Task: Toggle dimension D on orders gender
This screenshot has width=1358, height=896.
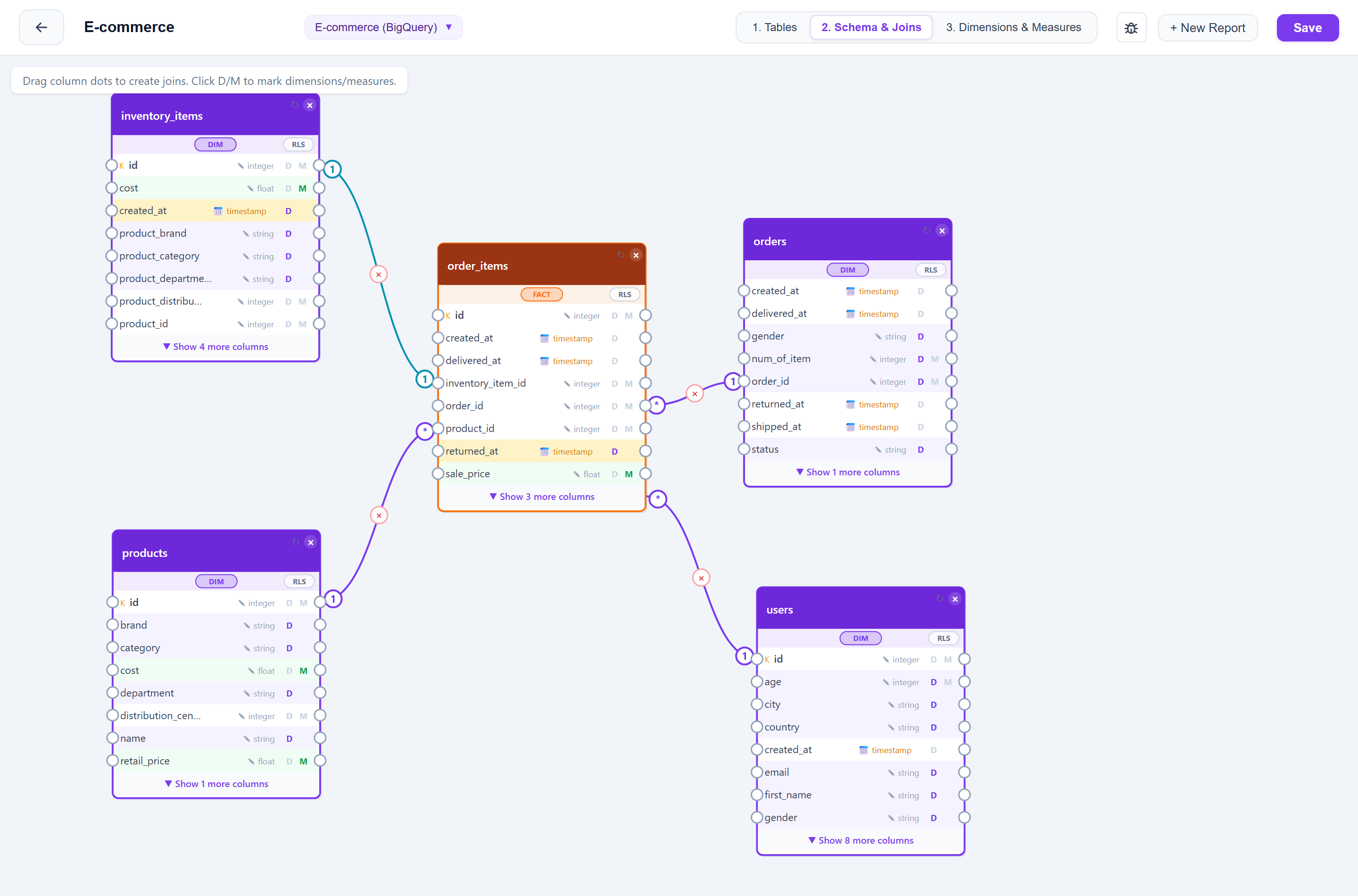Action: 921,337
